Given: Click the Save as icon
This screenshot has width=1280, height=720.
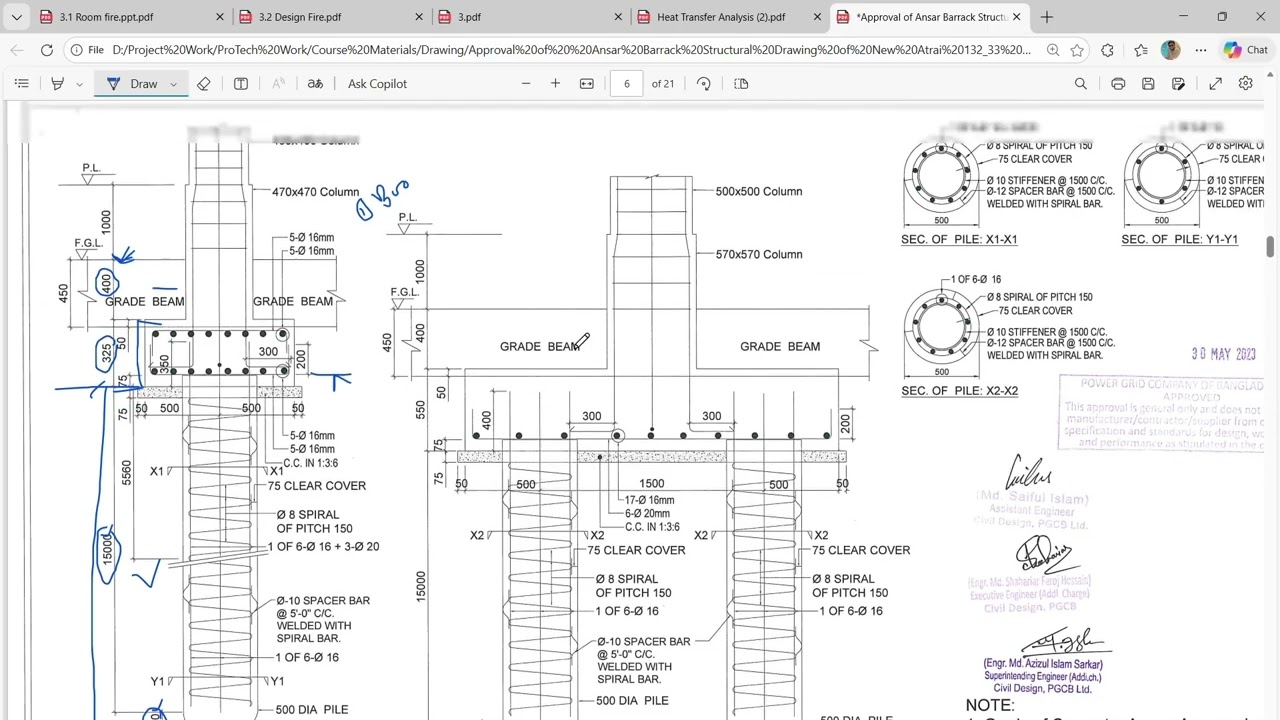Looking at the screenshot, I should (x=1179, y=84).
